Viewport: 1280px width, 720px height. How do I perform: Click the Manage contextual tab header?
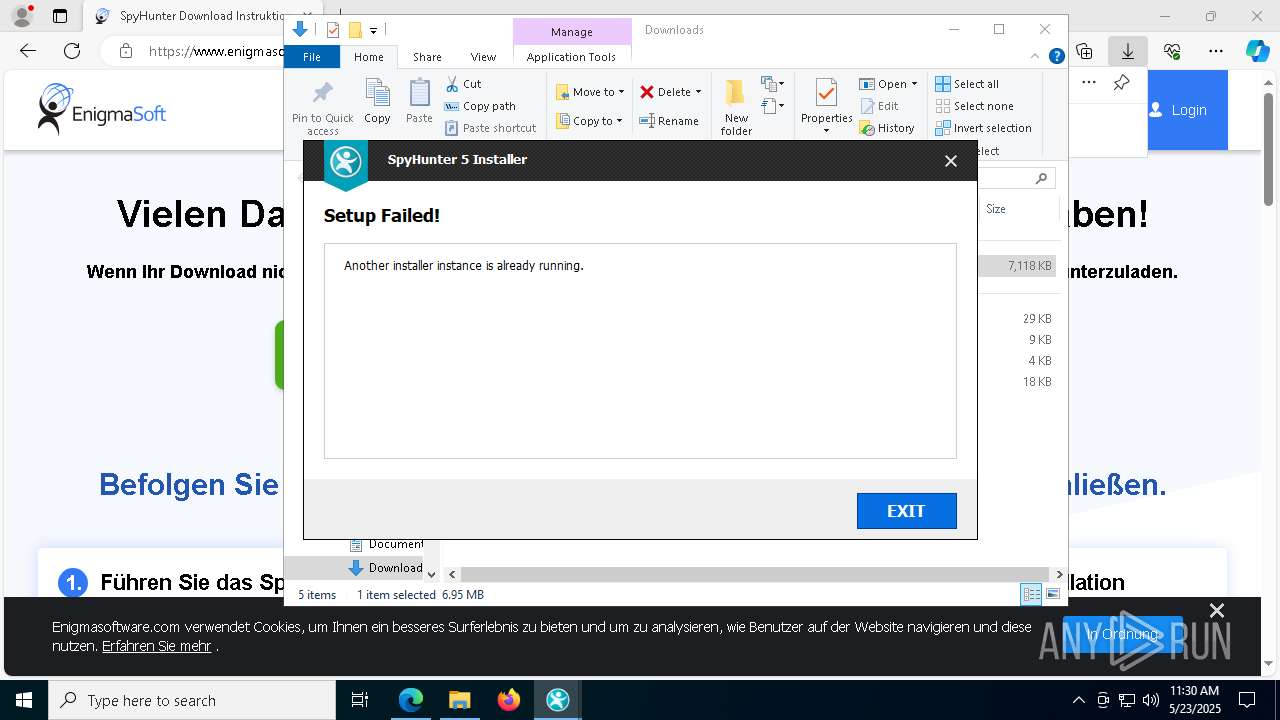[572, 32]
